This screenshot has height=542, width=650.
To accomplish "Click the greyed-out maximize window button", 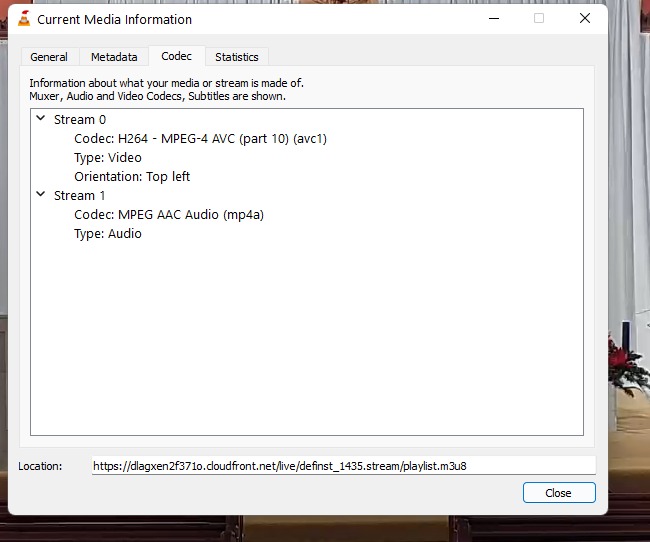I will [x=539, y=19].
